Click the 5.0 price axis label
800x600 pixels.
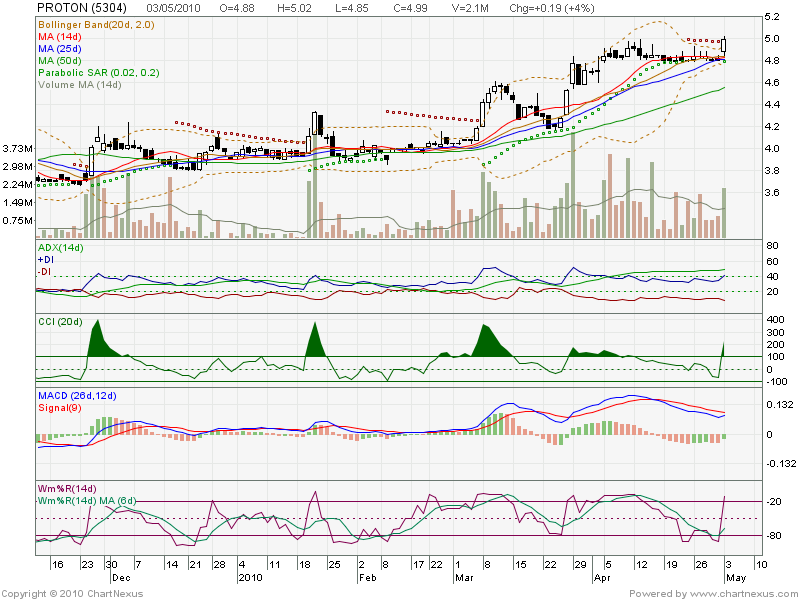coord(772,39)
